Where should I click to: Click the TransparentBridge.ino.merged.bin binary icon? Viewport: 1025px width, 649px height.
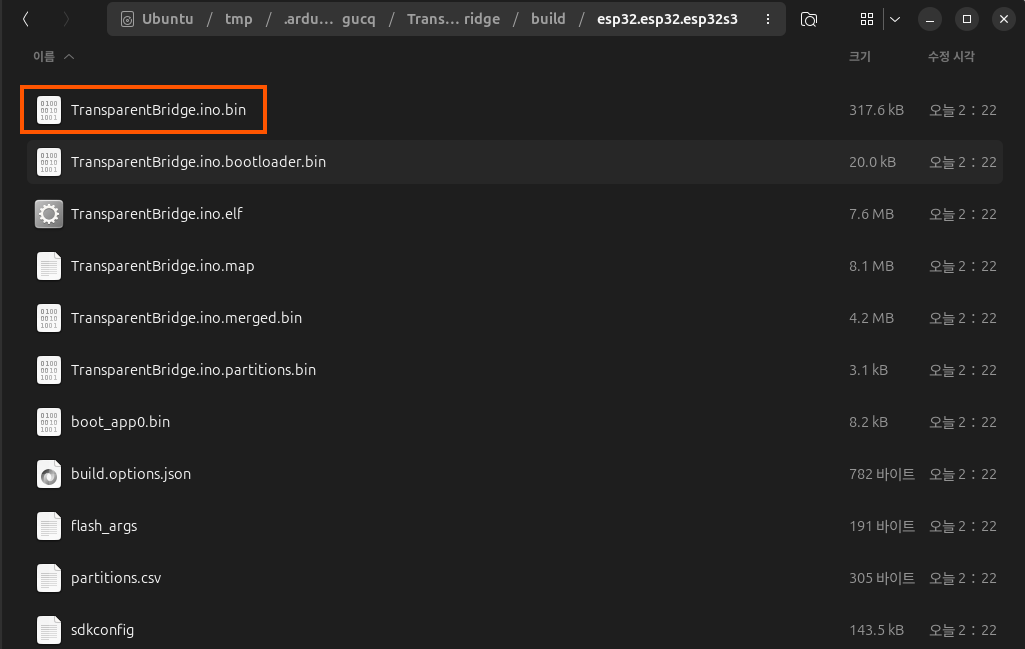point(49,318)
